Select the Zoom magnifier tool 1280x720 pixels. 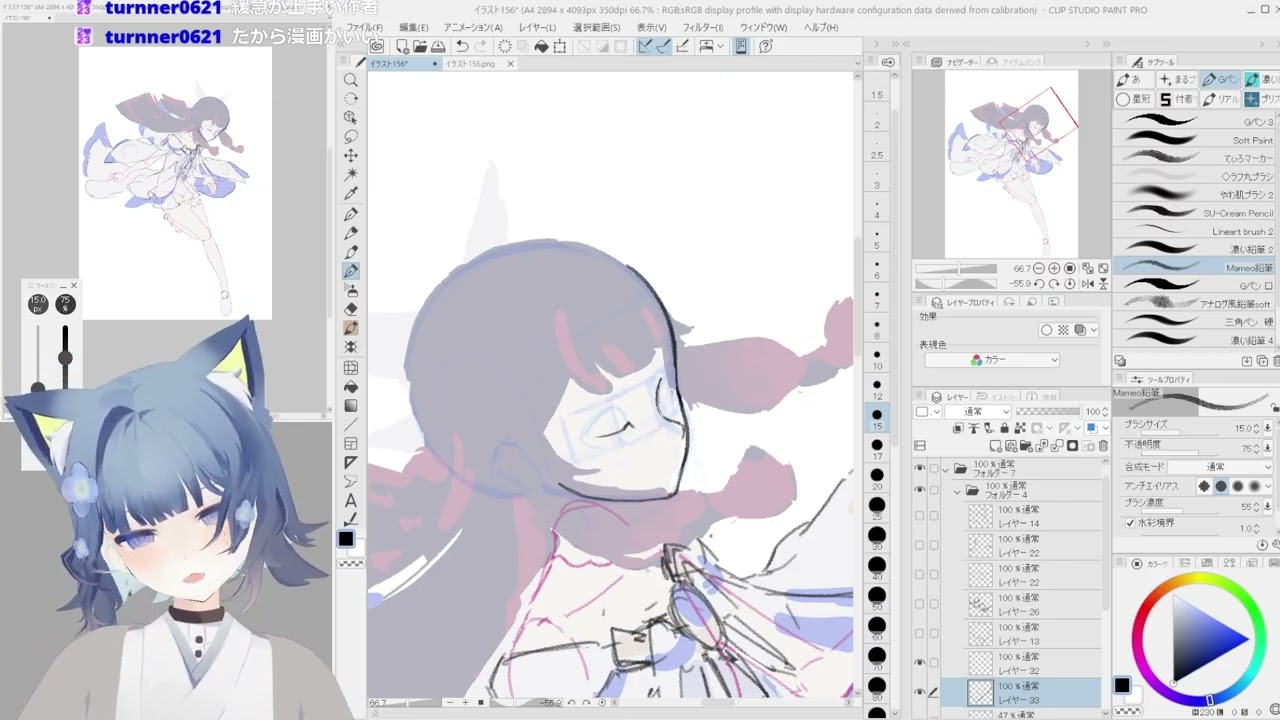[351, 79]
